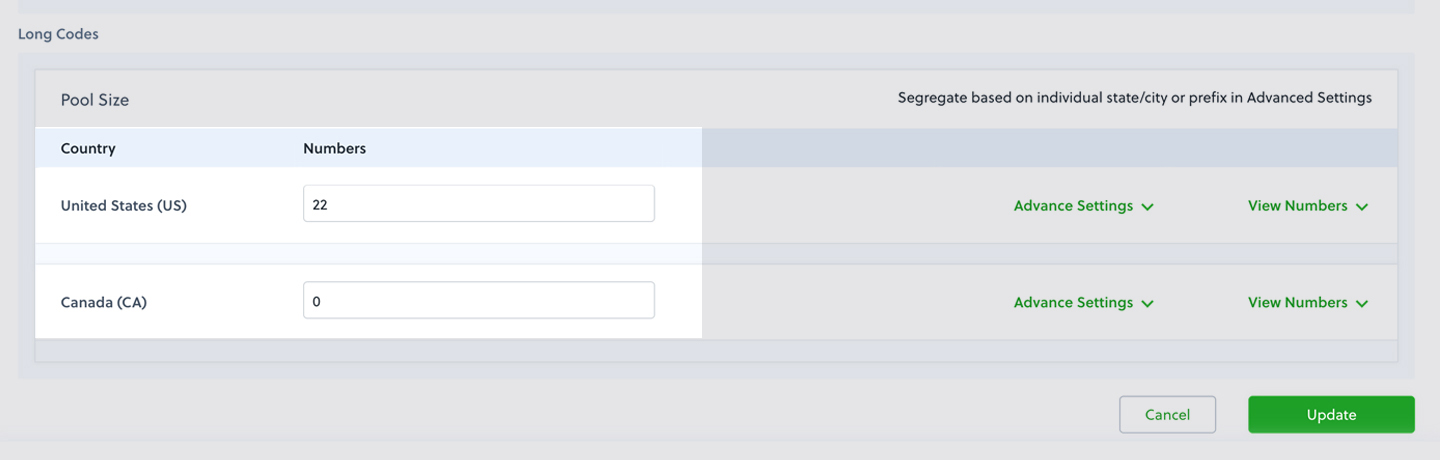Select the Canada (CA) row label
Viewport: 1440px width, 460px height.
tap(104, 303)
